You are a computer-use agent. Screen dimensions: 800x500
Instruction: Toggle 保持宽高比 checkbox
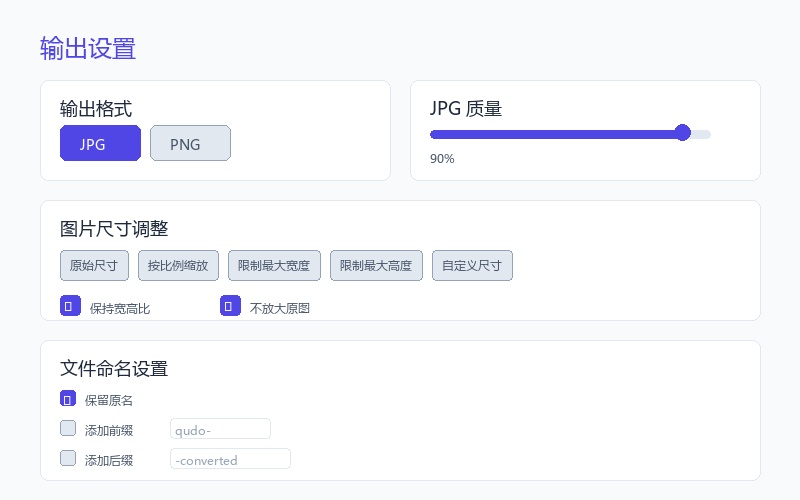tap(70, 306)
